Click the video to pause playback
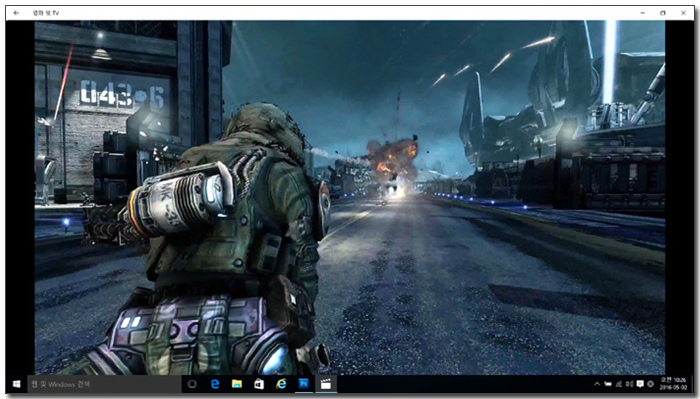 (350, 197)
